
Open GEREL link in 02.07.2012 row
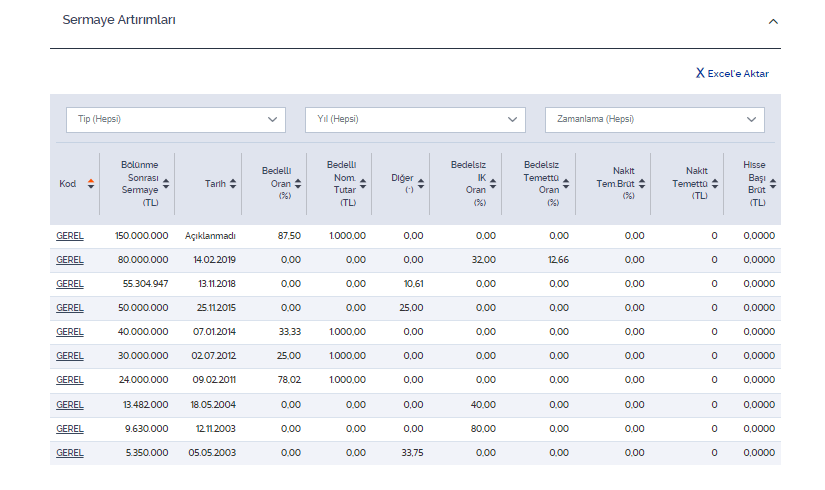point(70,356)
